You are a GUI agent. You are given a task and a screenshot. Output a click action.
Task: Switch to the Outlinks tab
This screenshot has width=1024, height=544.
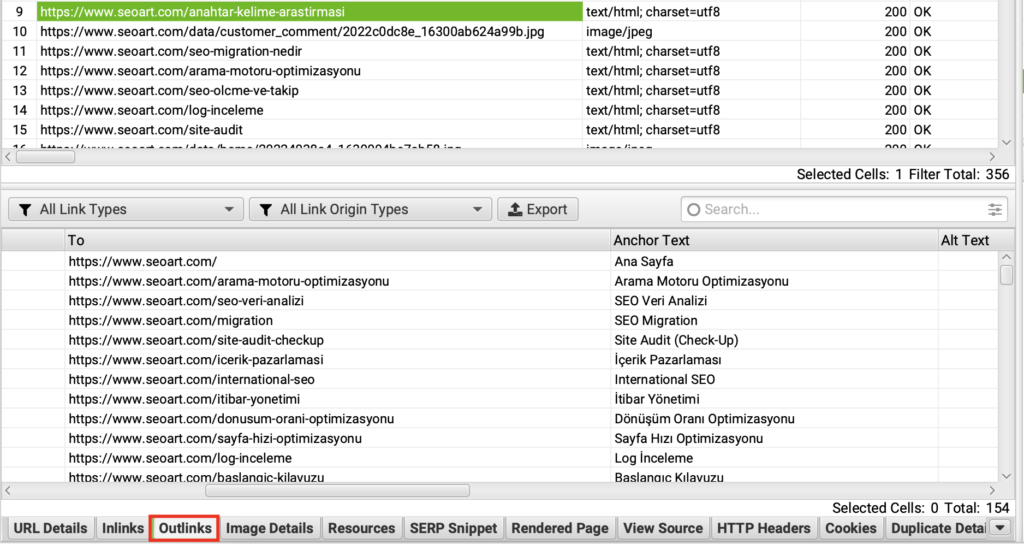[185, 528]
